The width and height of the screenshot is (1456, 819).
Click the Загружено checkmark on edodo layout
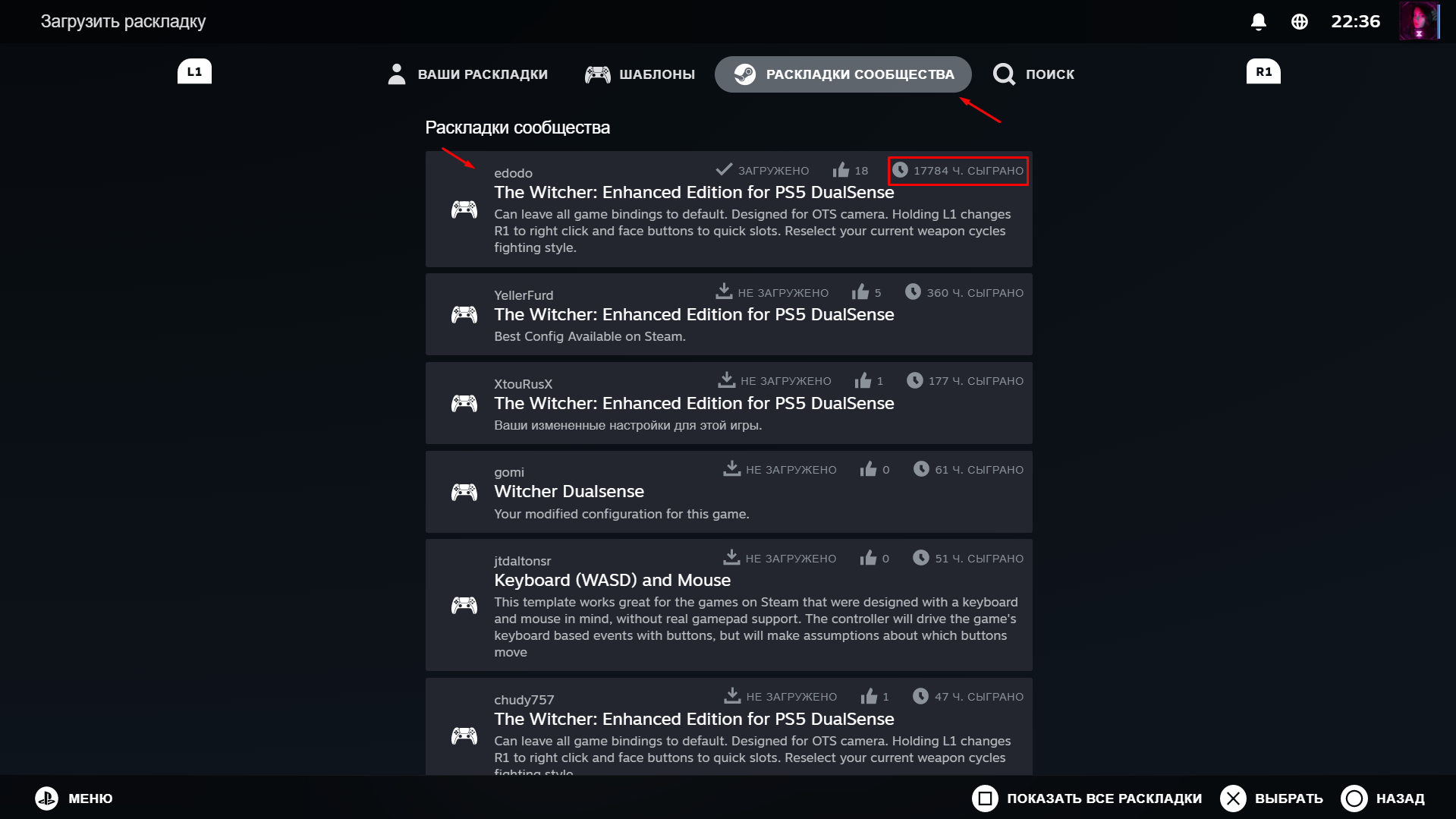[x=724, y=169]
